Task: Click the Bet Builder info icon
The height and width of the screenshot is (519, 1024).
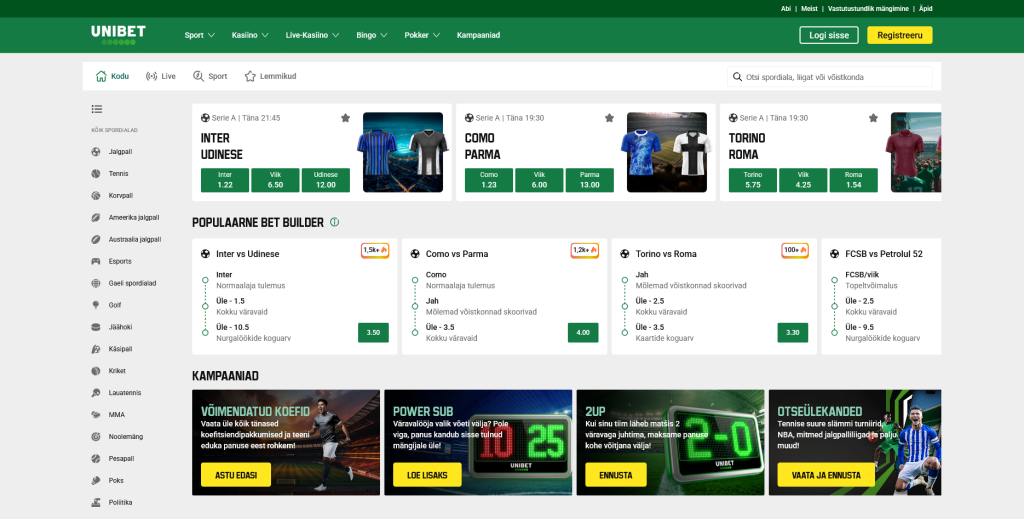Action: (334, 222)
